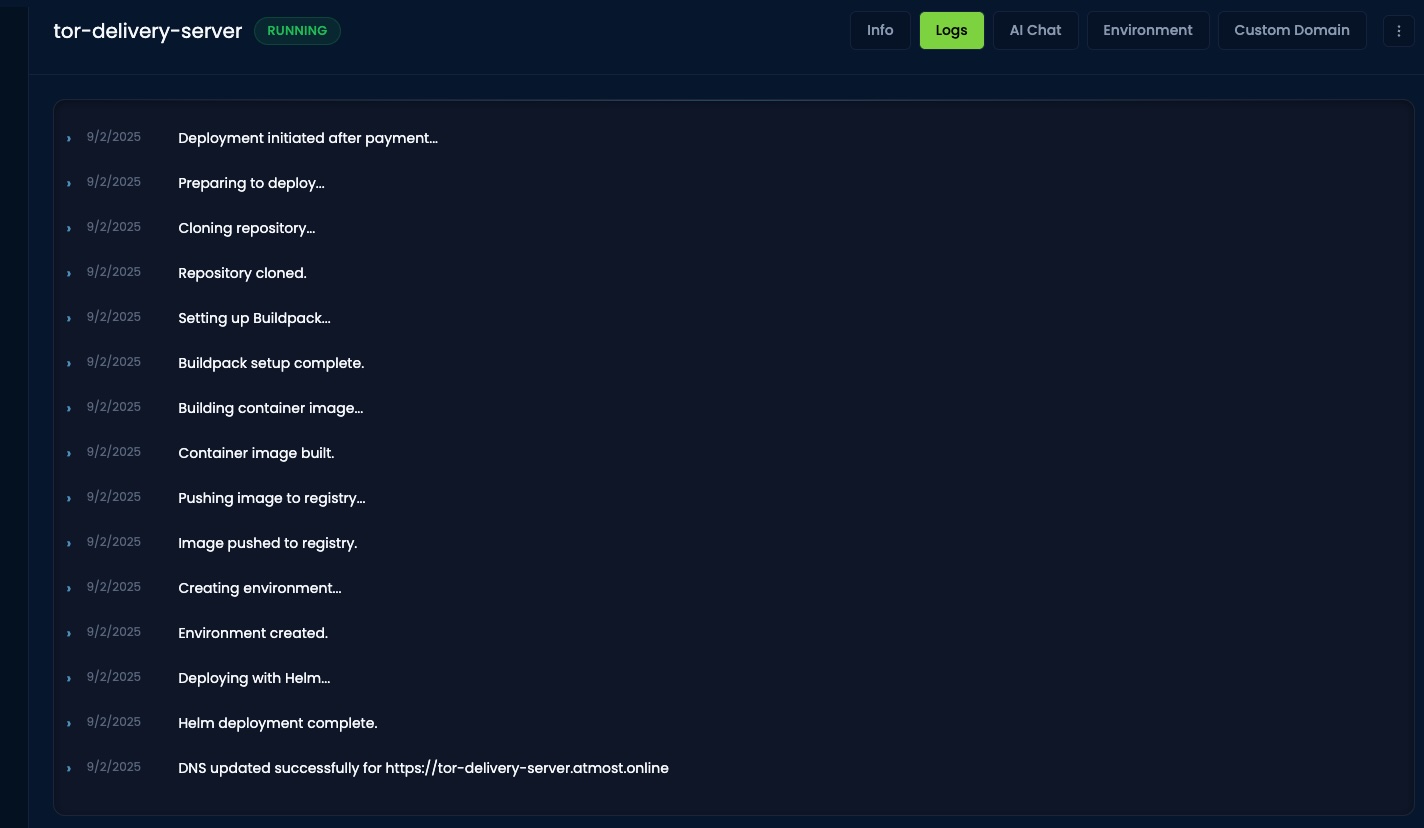Expand the 'Repository cloned' log entry

pyautogui.click(x=69, y=273)
